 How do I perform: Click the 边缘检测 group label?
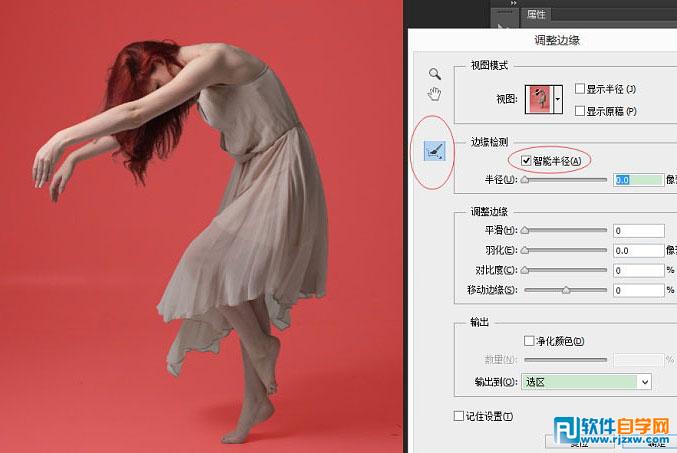pyautogui.click(x=489, y=142)
